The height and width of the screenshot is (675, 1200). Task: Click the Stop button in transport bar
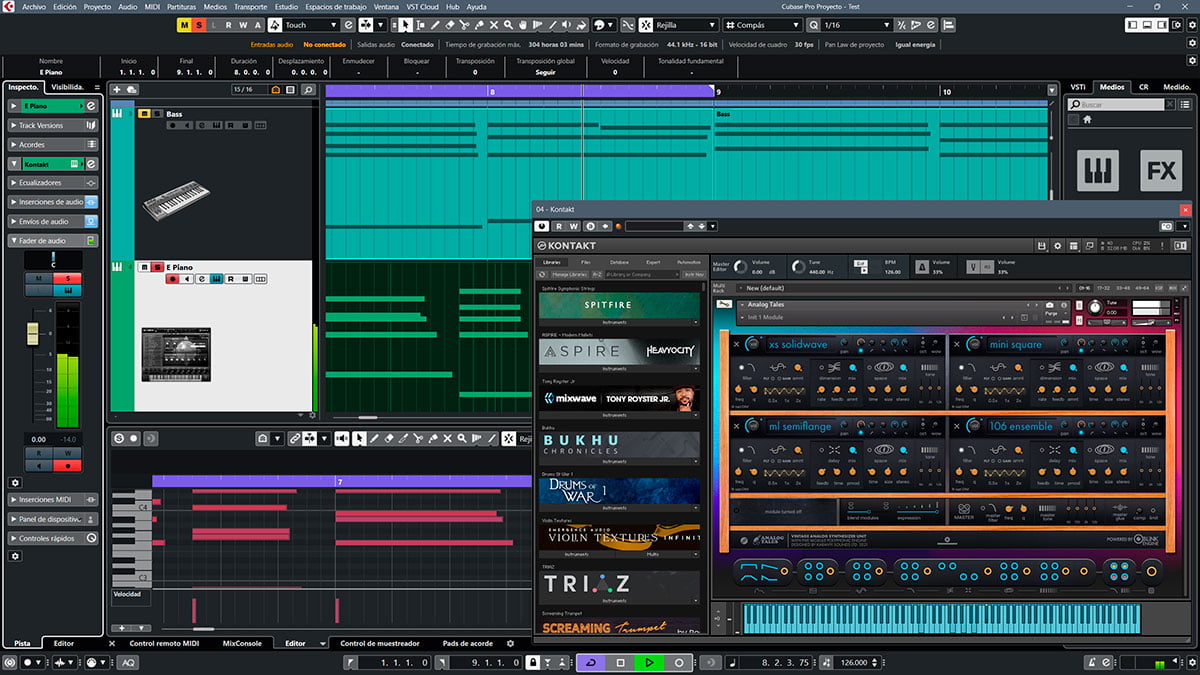(620, 662)
